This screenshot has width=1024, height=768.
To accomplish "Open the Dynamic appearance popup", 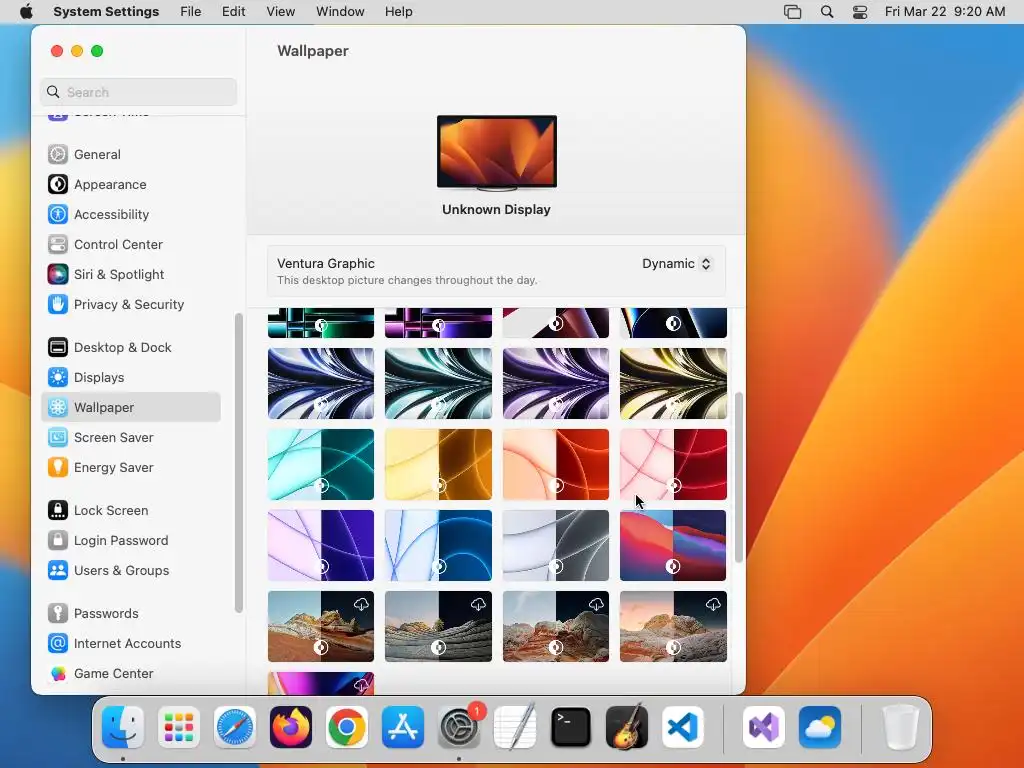I will 677,264.
